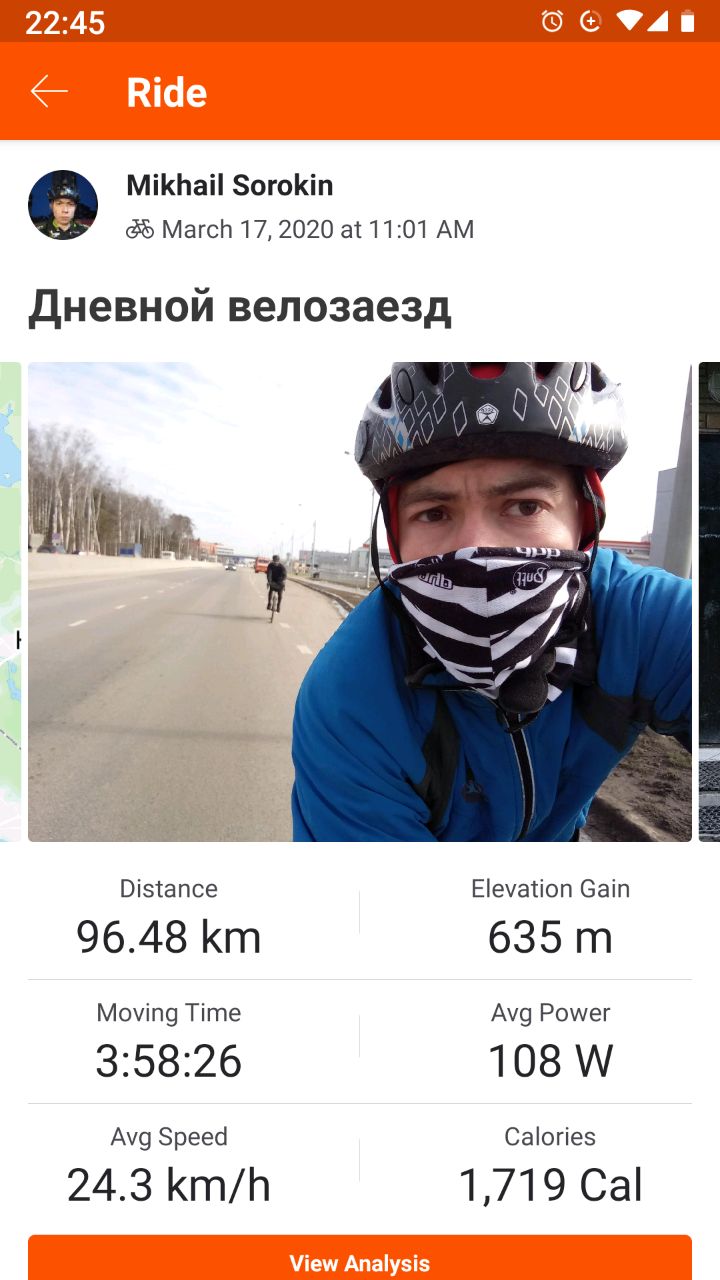Tap the 96.48 km Distance stat
720x1280 pixels.
pyautogui.click(x=169, y=918)
